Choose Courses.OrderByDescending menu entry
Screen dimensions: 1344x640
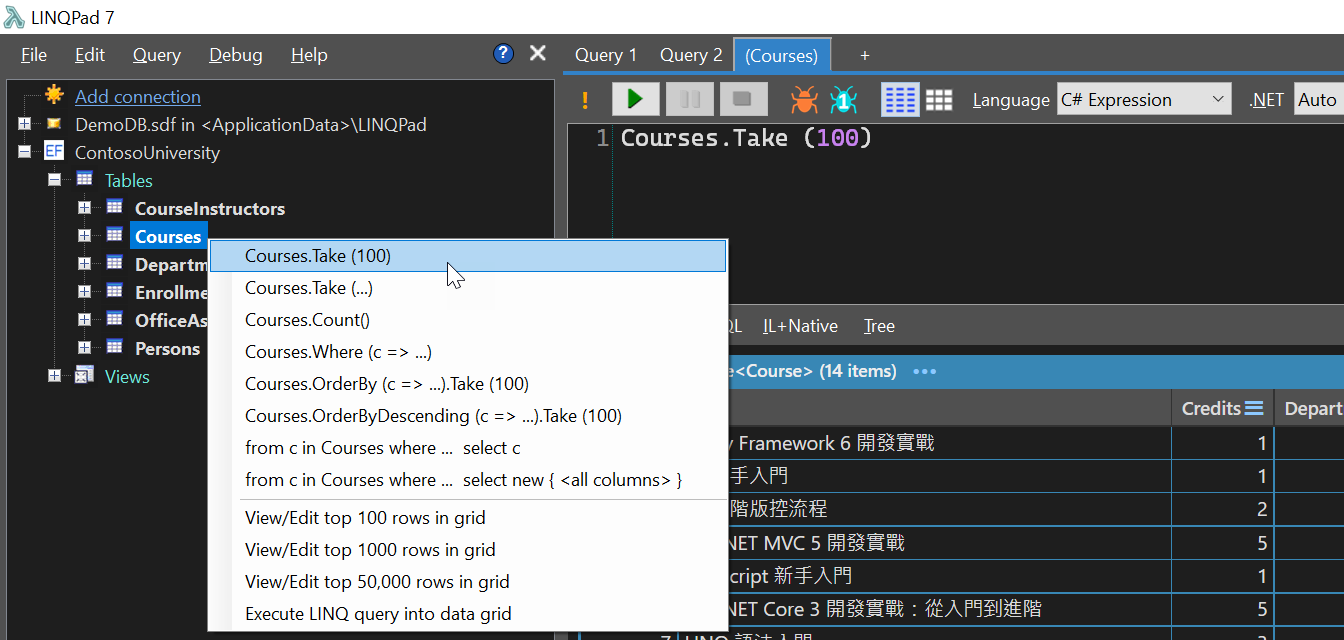point(468,416)
